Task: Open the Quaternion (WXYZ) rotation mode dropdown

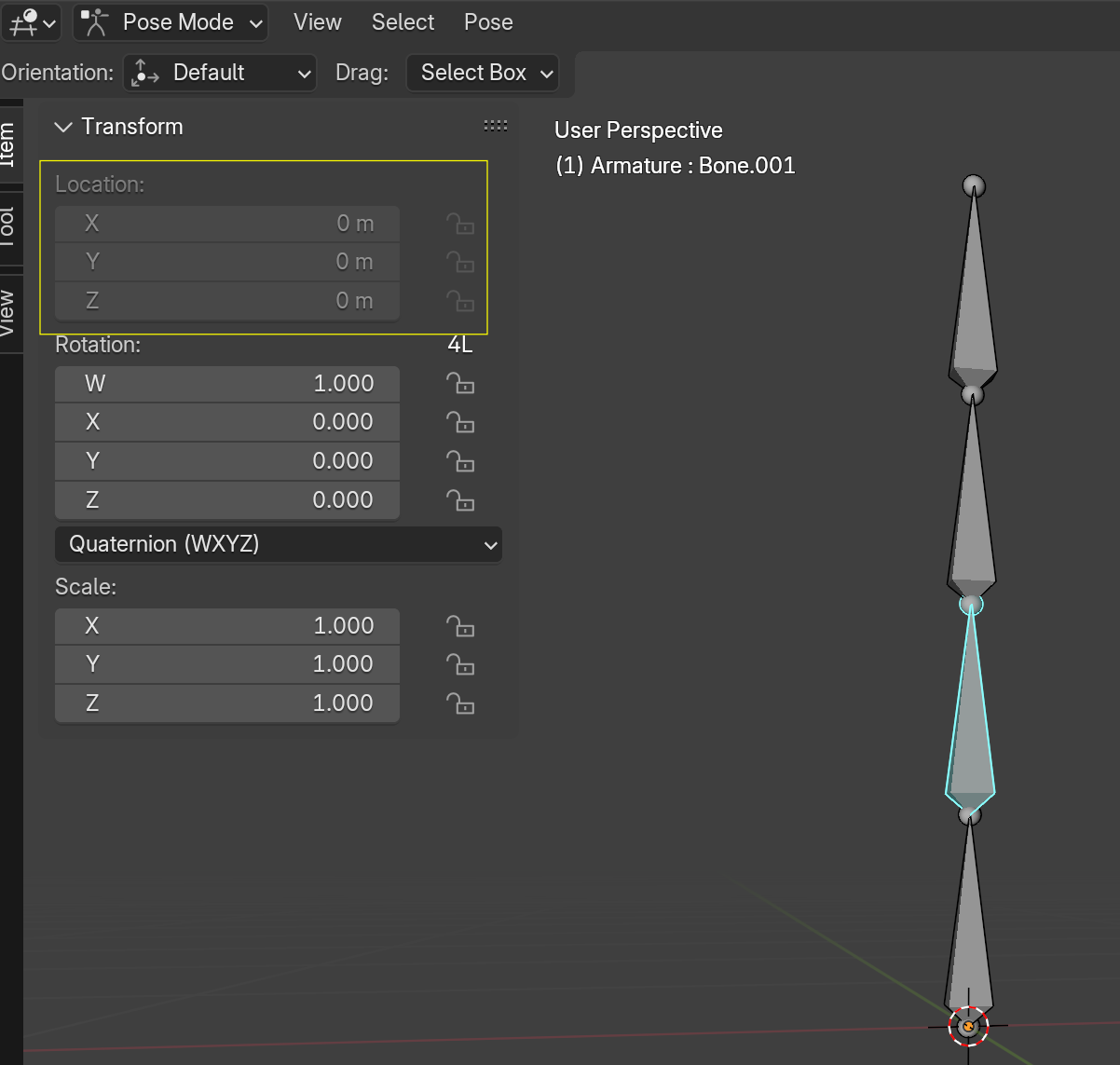Action: (x=279, y=544)
